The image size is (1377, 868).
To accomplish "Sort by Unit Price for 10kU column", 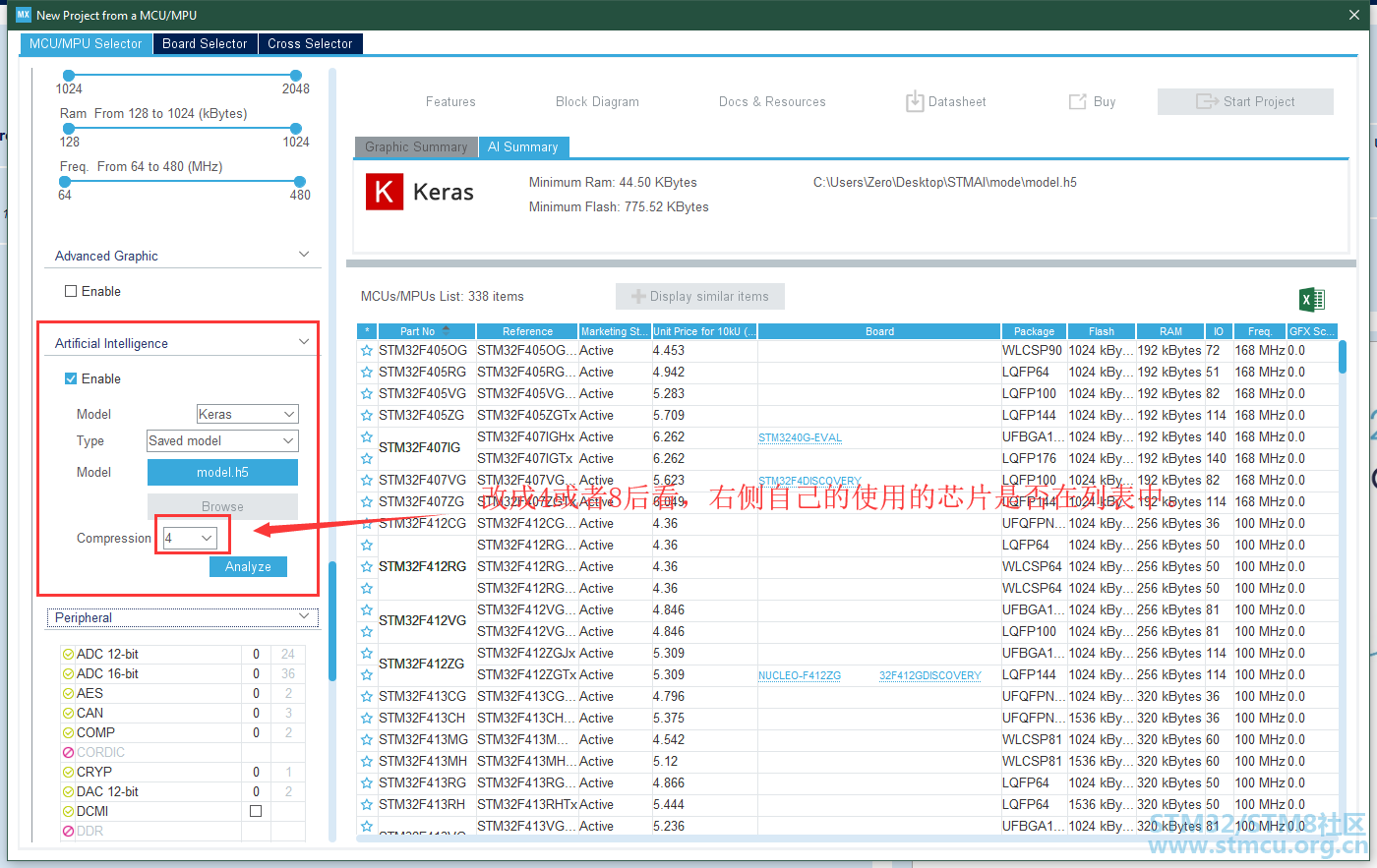I will pyautogui.click(x=704, y=331).
